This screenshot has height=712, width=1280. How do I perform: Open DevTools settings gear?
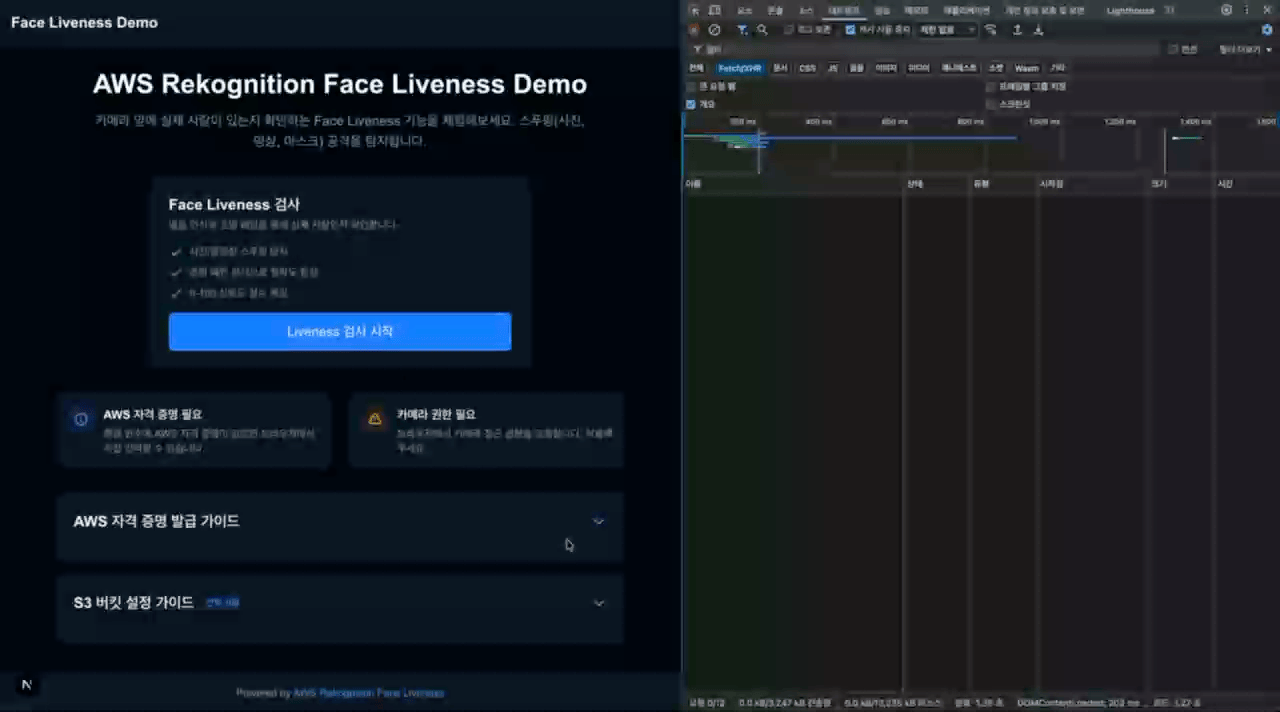click(1226, 9)
